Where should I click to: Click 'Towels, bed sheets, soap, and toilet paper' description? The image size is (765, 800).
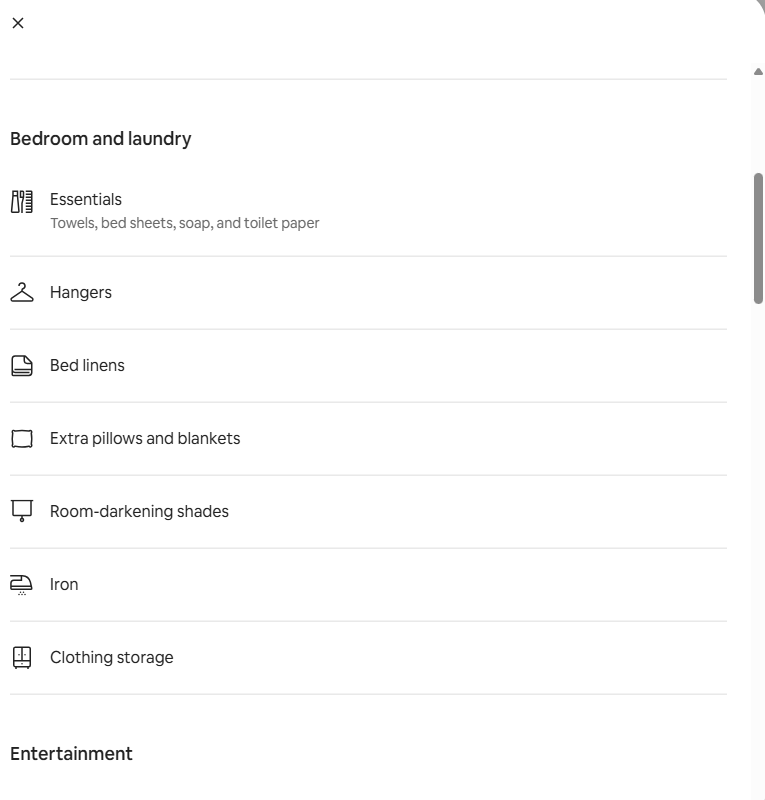point(185,223)
